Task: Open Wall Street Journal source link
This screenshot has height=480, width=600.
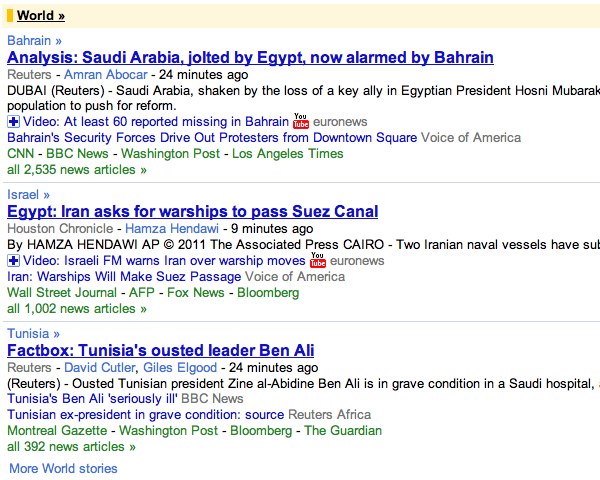Action: pyautogui.click(x=62, y=292)
